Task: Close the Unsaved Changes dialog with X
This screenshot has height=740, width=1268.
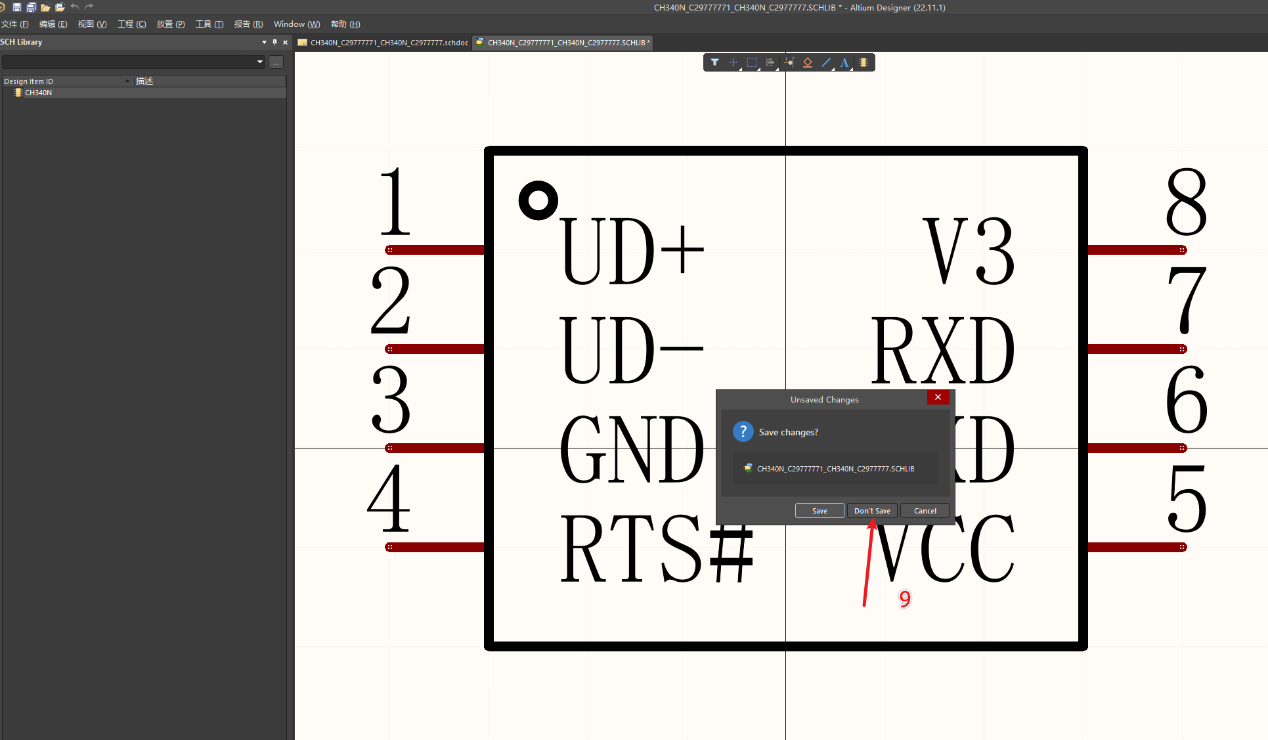Action: pyautogui.click(x=938, y=397)
